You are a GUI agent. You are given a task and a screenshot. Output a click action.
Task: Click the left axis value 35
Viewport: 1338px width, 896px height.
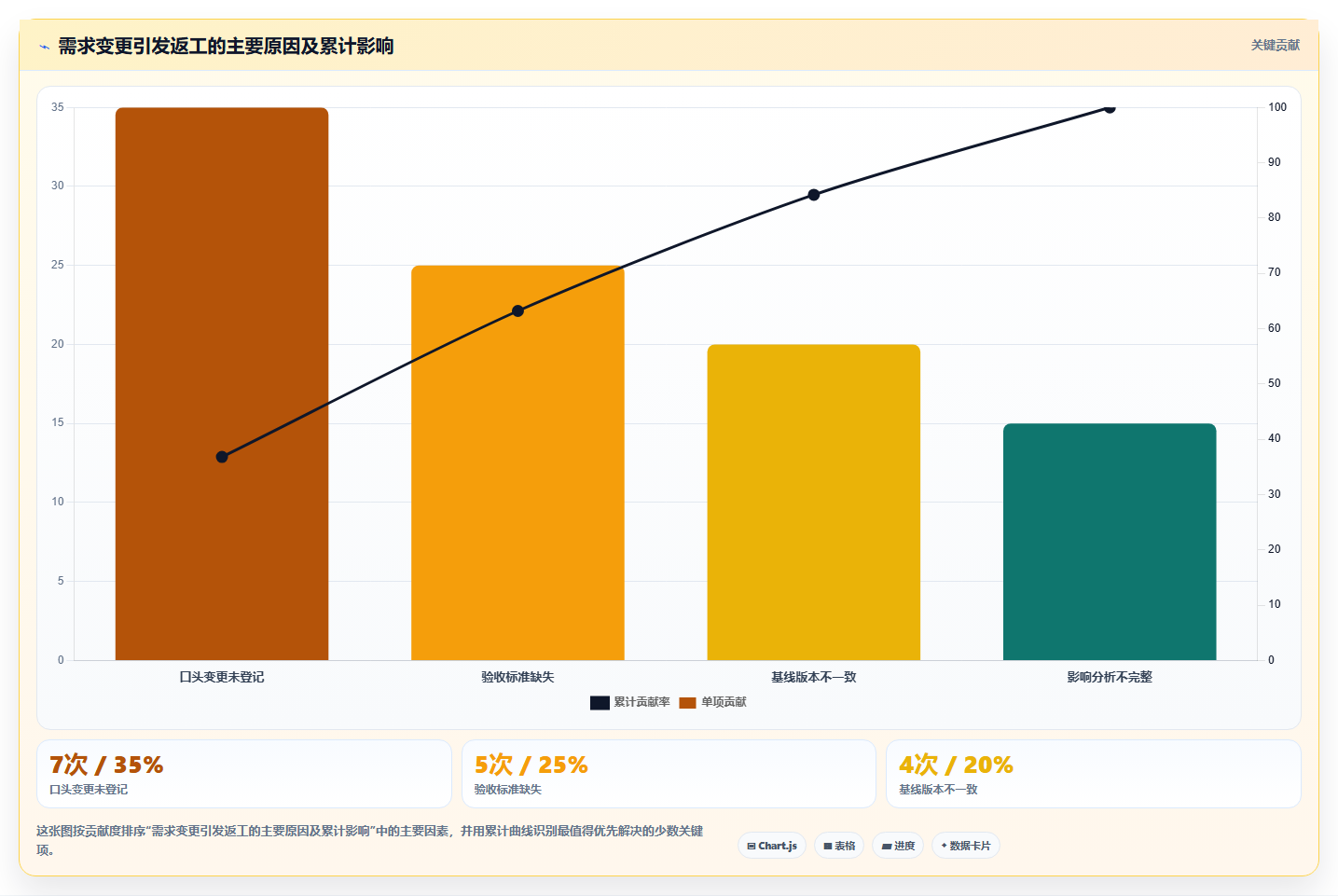(58, 107)
